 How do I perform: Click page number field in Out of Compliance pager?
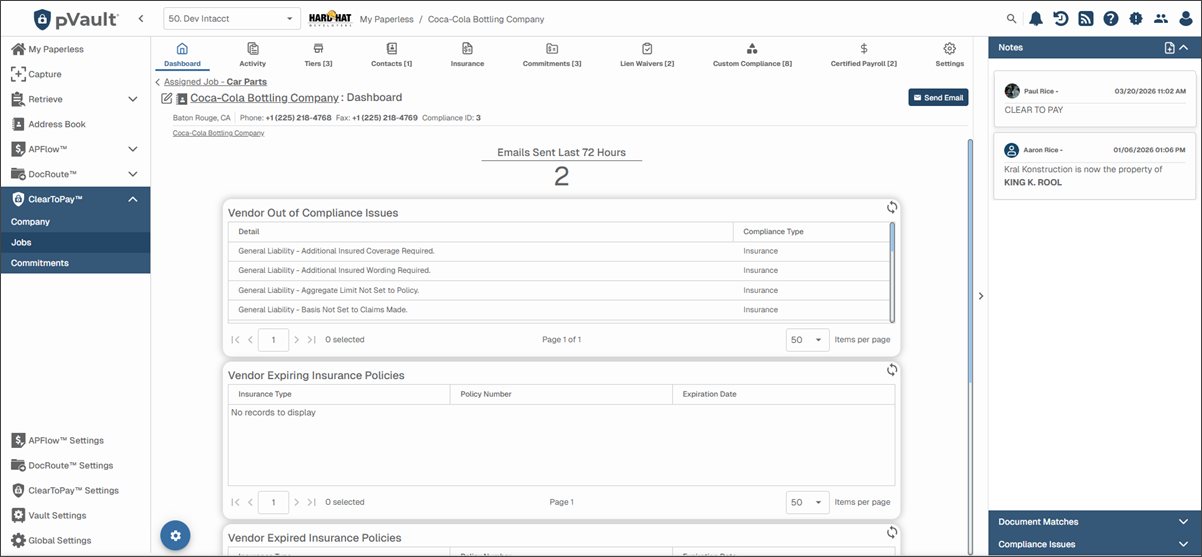click(x=274, y=340)
